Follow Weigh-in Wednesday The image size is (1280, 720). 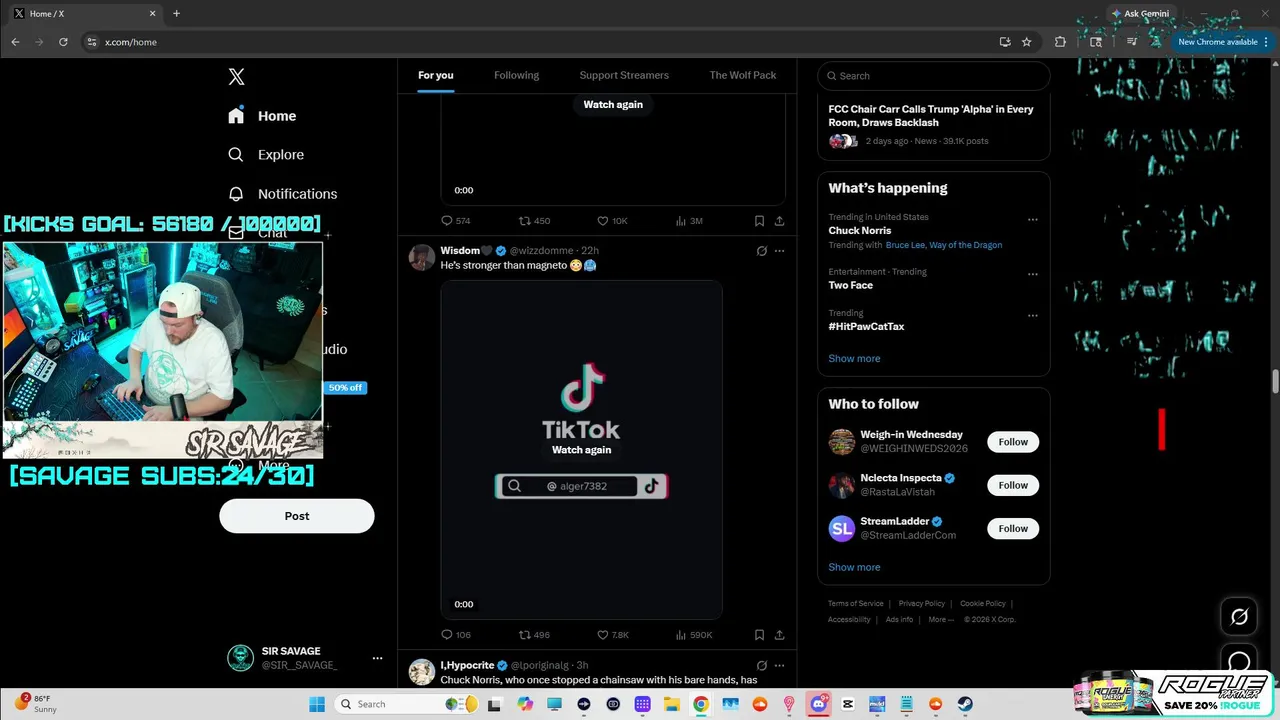(1013, 442)
